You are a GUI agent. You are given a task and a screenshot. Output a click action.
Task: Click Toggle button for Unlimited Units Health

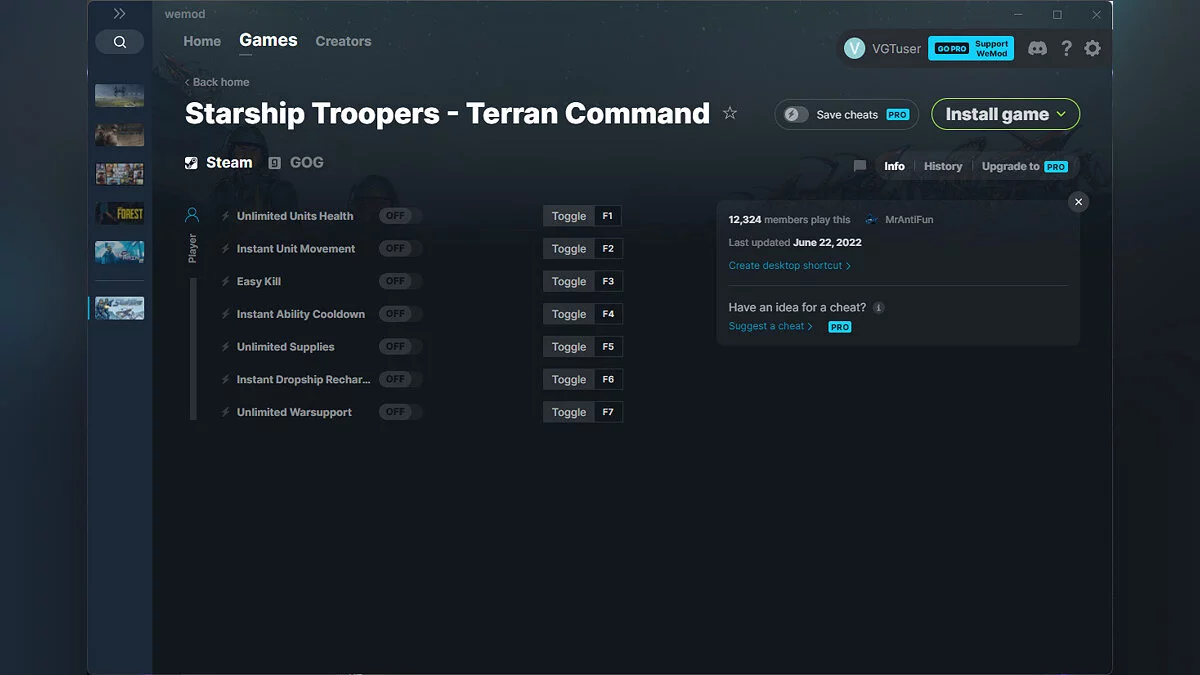click(x=569, y=216)
